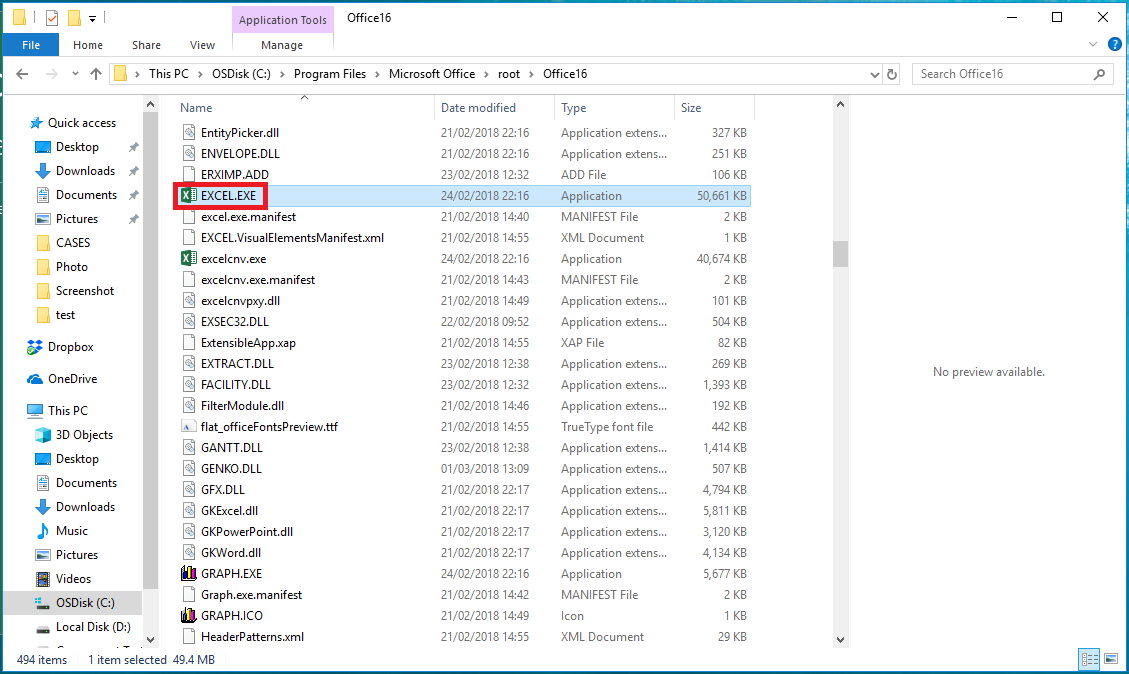Select the CASES folder in Quick access

(73, 243)
